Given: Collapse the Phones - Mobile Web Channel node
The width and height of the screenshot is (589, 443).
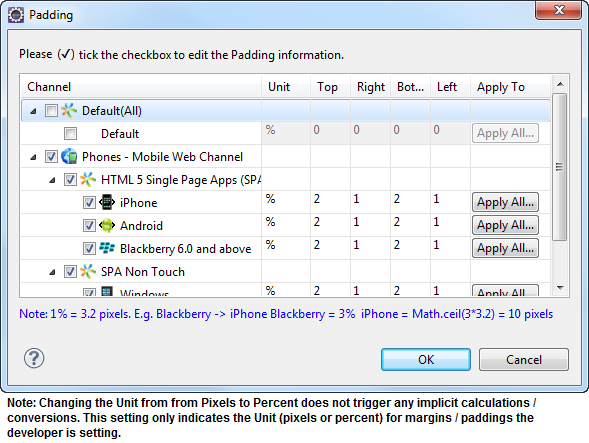Looking at the screenshot, I should click(33, 157).
